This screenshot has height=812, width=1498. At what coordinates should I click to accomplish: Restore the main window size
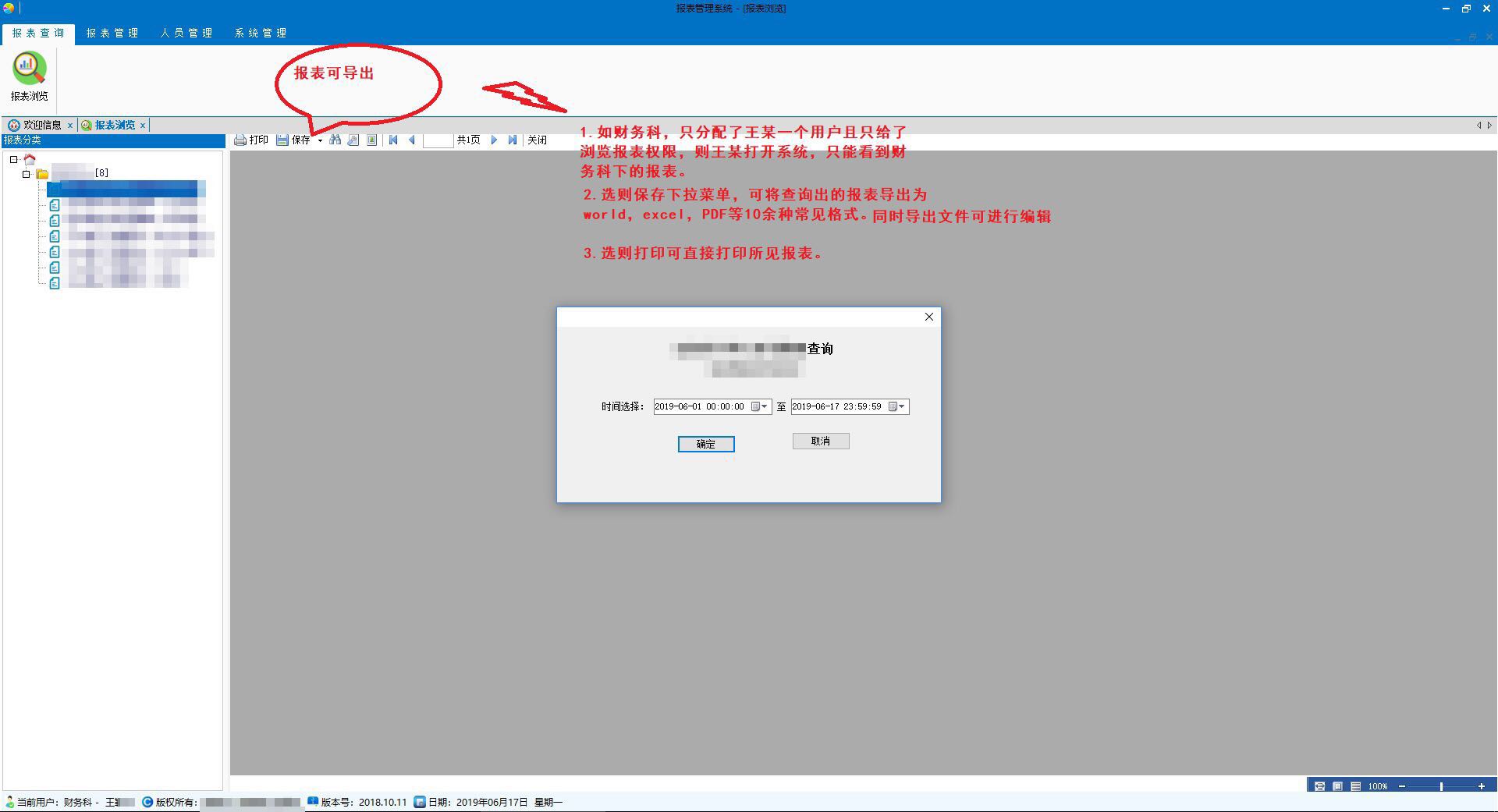pyautogui.click(x=1466, y=9)
